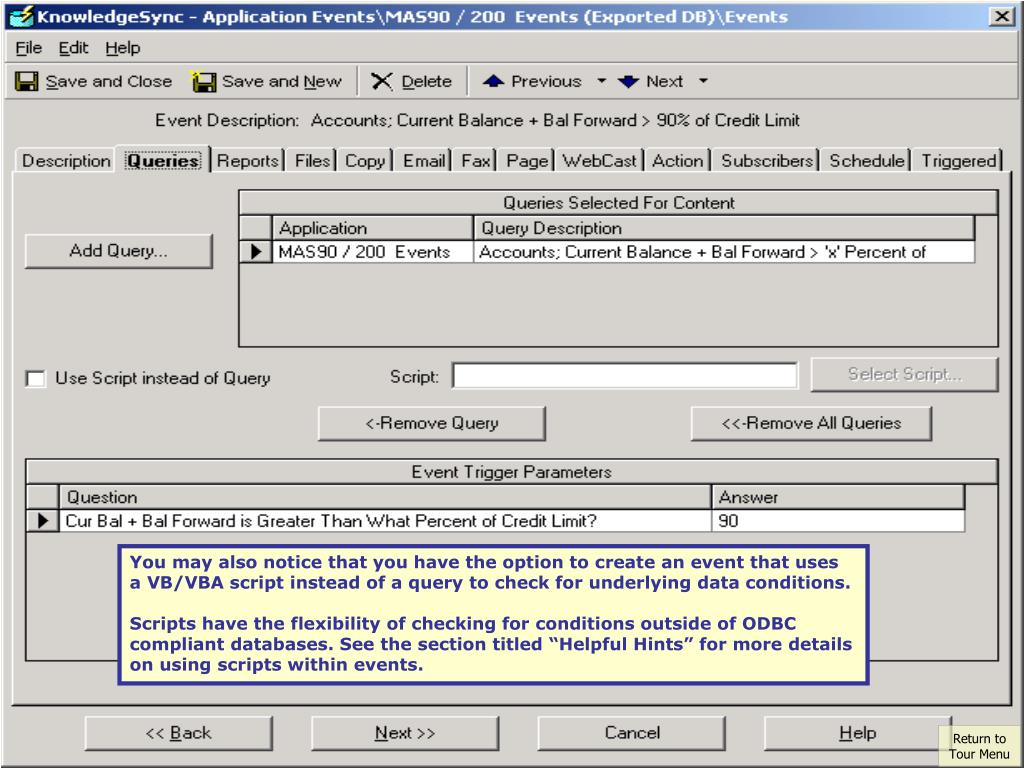Enable Use Script instead of Query
The width and height of the screenshot is (1024, 768).
pyautogui.click(x=35, y=379)
